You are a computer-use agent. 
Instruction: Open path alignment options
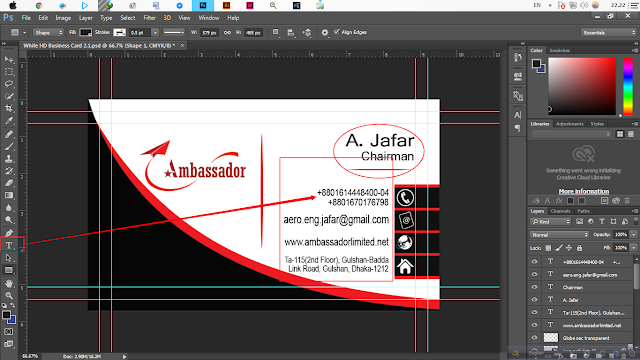coord(291,32)
